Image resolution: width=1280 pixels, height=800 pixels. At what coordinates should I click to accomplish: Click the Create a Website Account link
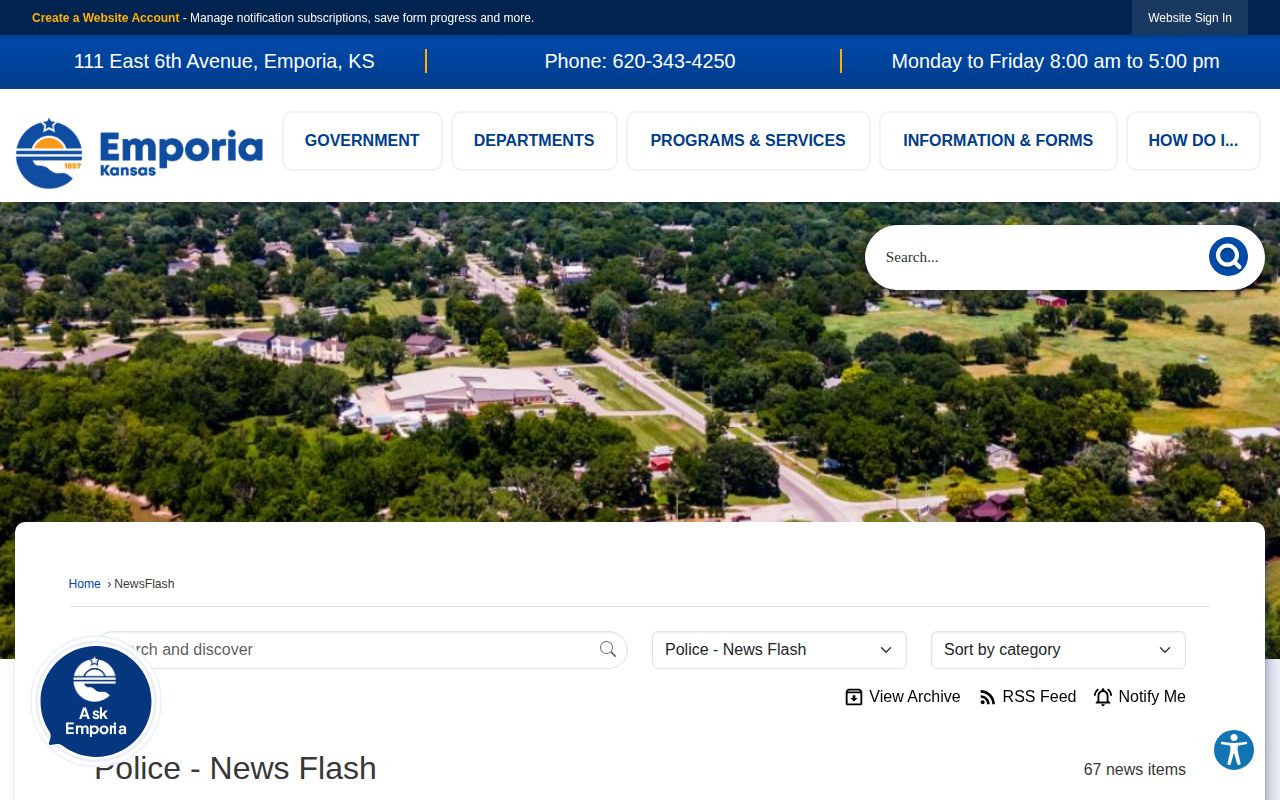tap(106, 18)
